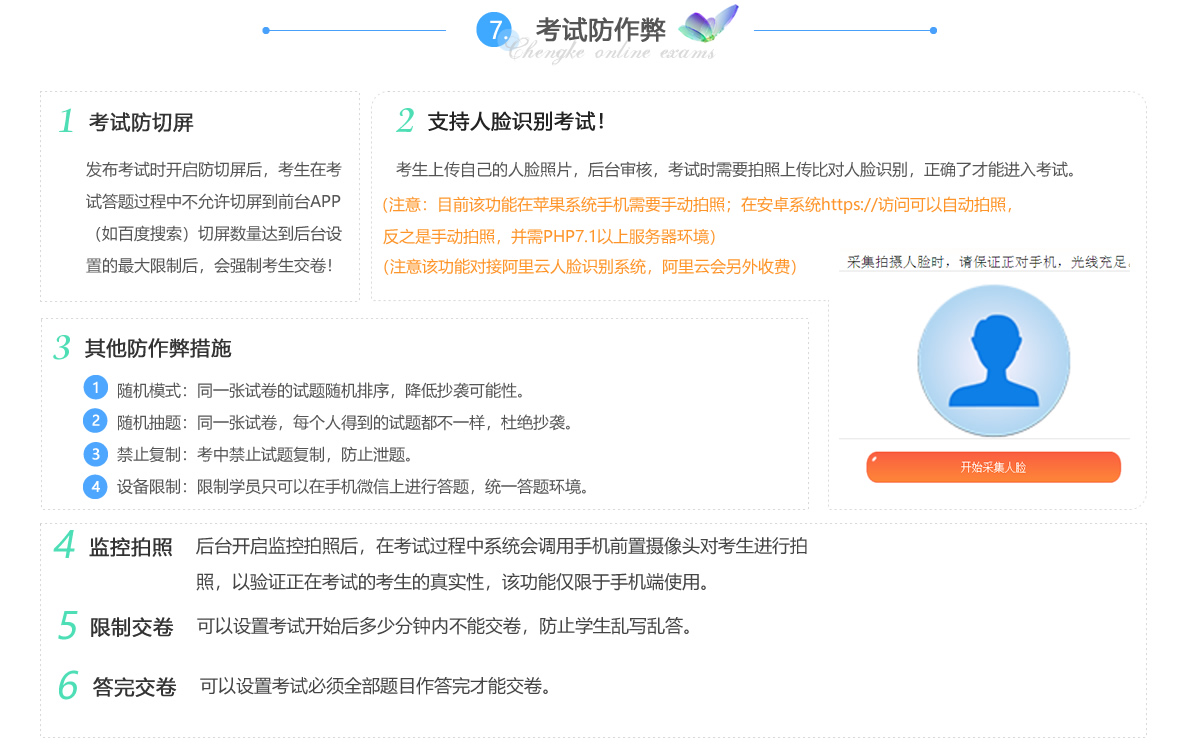Click text 以验证正在考试的考生的真实性
The image size is (1200, 746).
(x=358, y=582)
